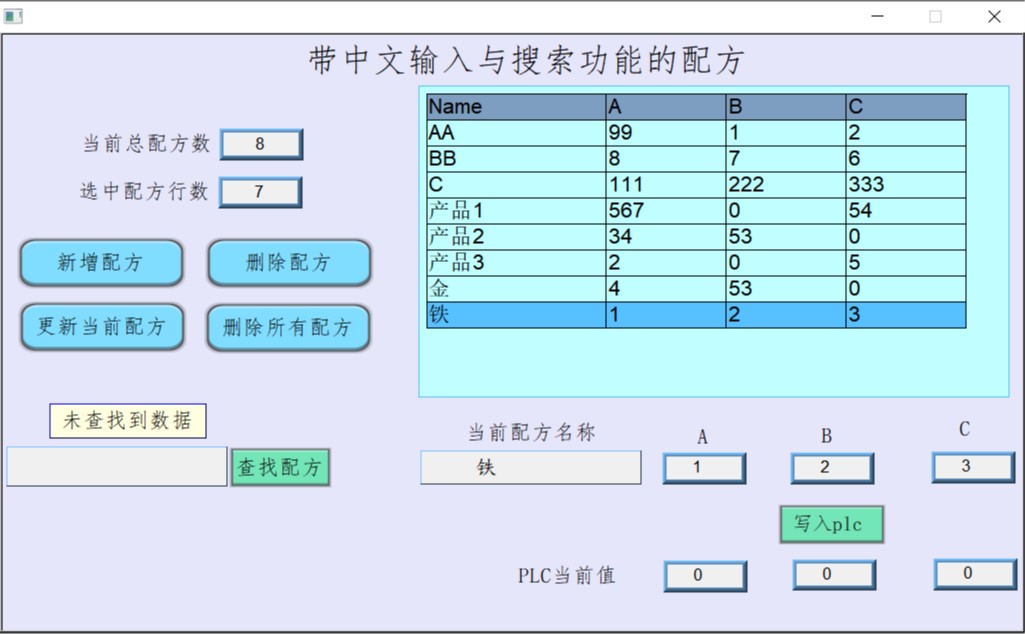The image size is (1025, 634).
Task: Click 更新当前配方 button
Action: [x=102, y=327]
